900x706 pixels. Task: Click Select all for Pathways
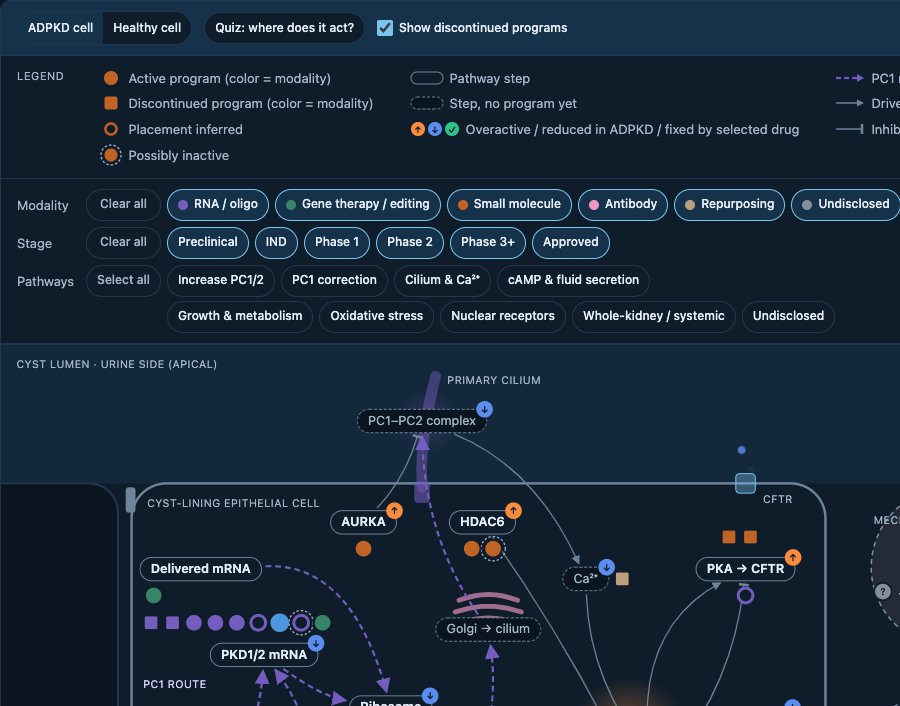(x=123, y=280)
